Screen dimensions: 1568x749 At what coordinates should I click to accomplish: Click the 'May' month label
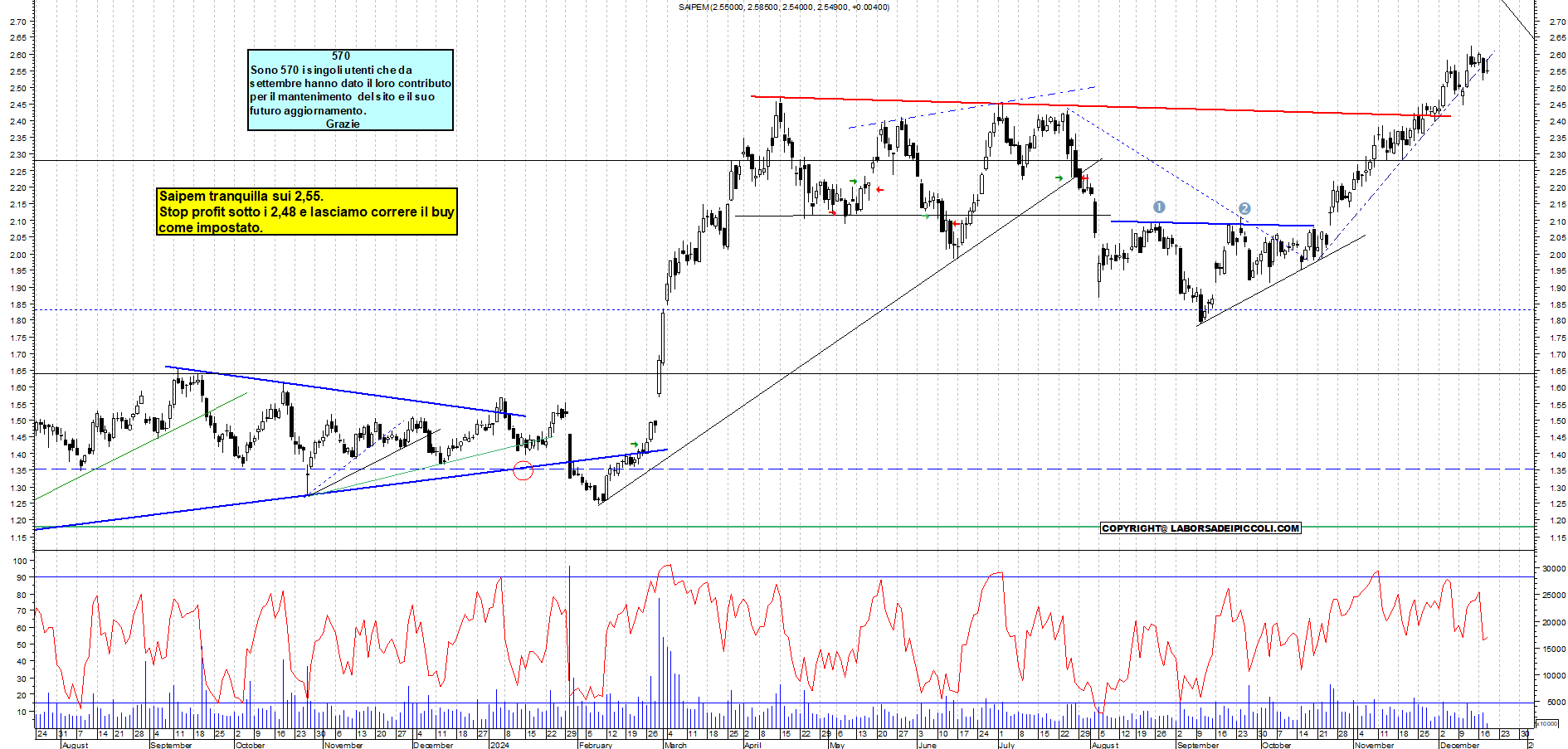[x=837, y=745]
